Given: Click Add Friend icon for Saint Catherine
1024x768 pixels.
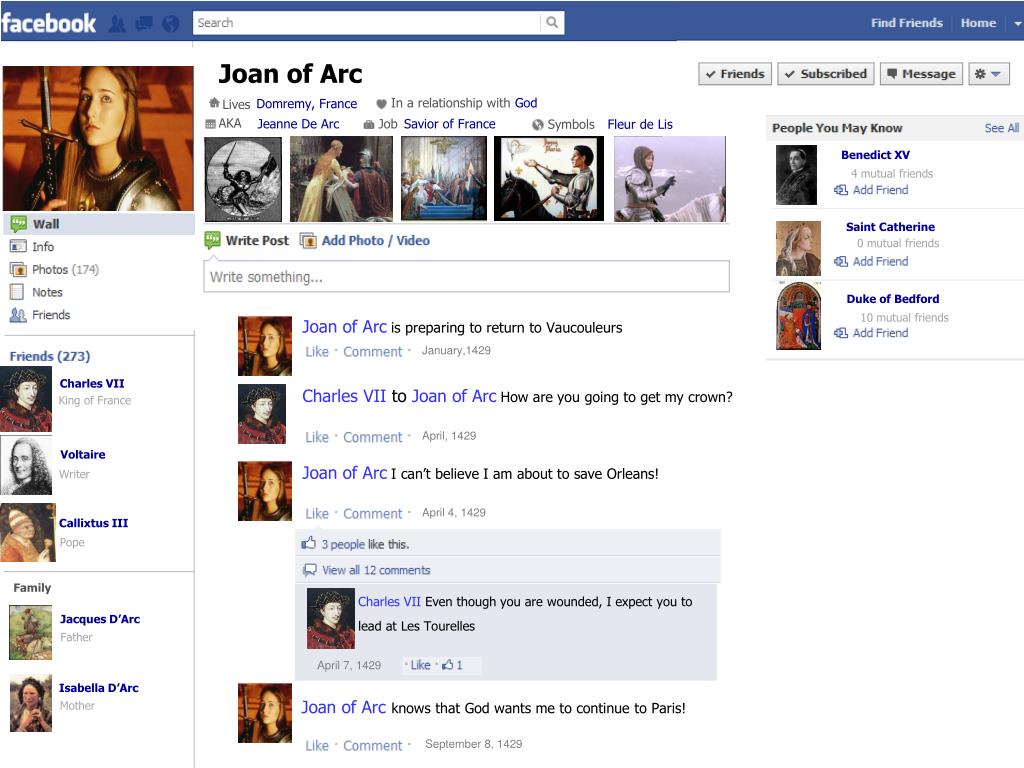Looking at the screenshot, I should (x=840, y=261).
